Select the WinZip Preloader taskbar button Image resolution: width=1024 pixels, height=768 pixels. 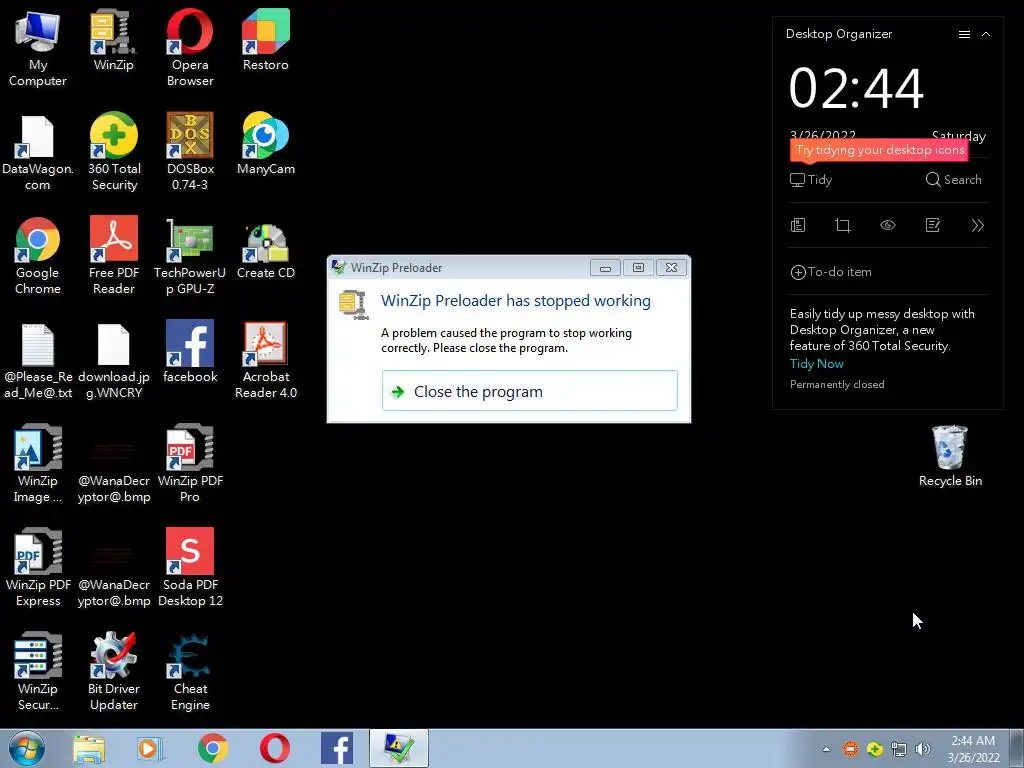[399, 748]
